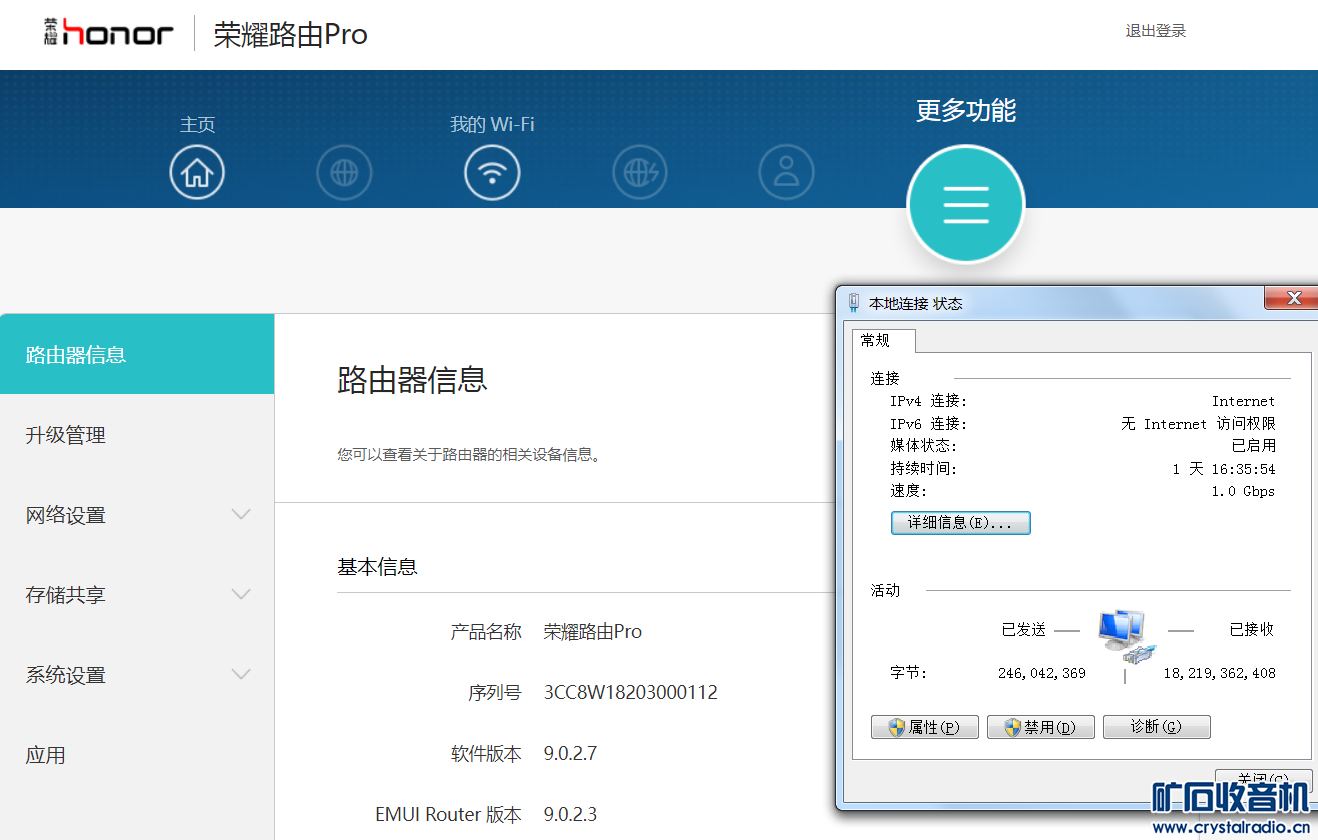
Task: Click serial number 3CC8W18203000112
Action: (x=630, y=692)
